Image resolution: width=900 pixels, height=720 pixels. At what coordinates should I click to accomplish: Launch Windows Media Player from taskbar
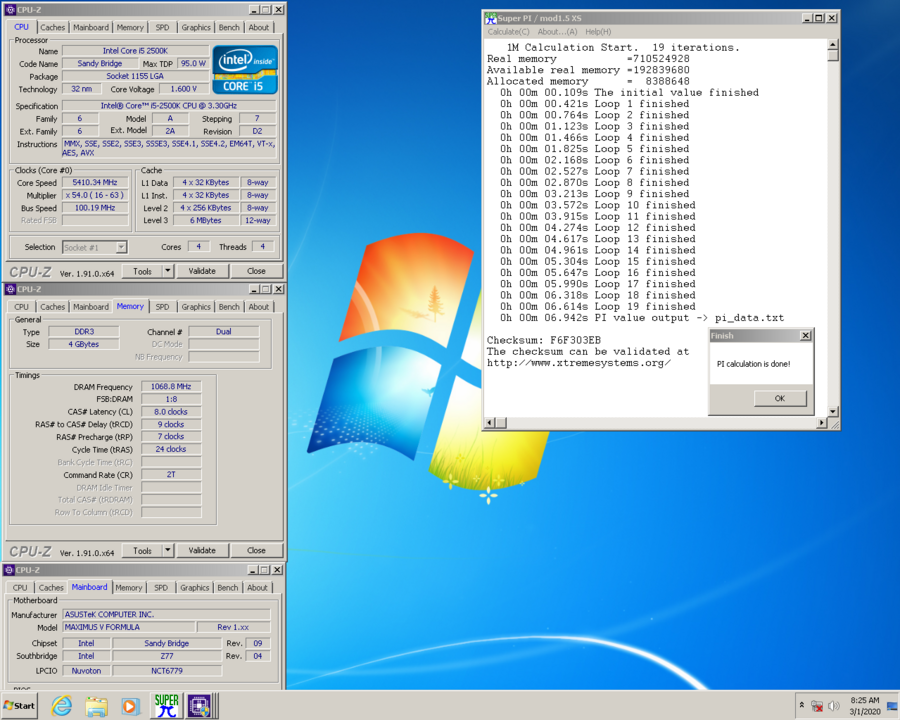tap(130, 706)
